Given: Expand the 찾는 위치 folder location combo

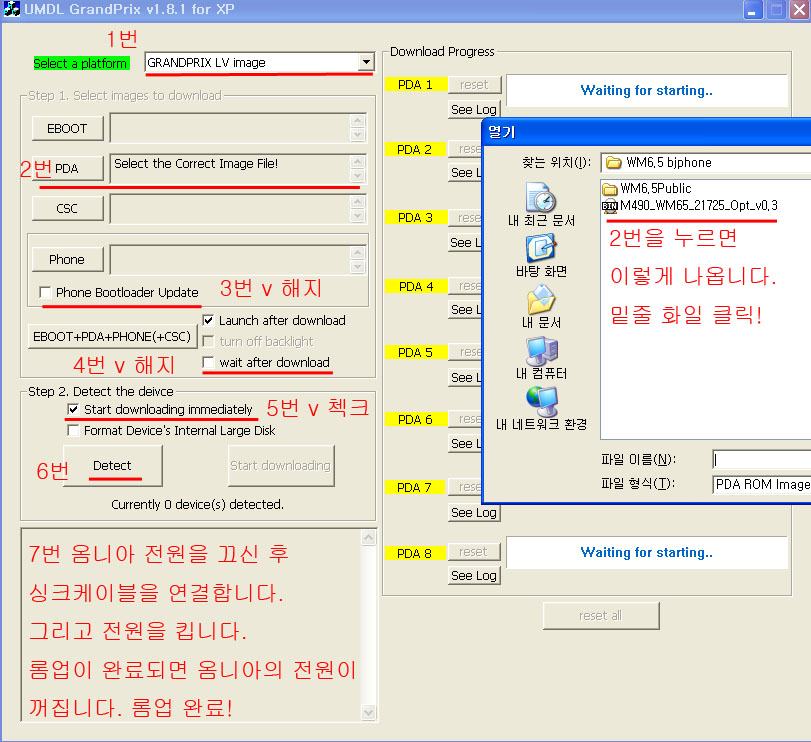Looking at the screenshot, I should (x=705, y=163).
